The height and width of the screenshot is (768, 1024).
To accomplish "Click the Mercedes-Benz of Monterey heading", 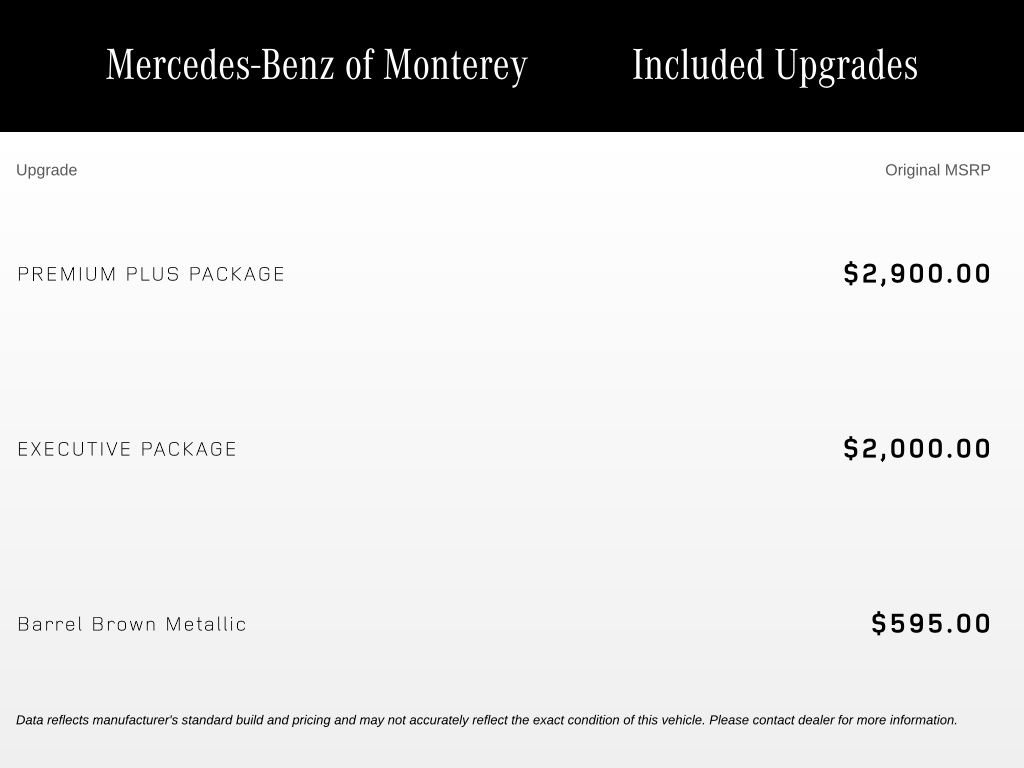I will click(x=317, y=65).
